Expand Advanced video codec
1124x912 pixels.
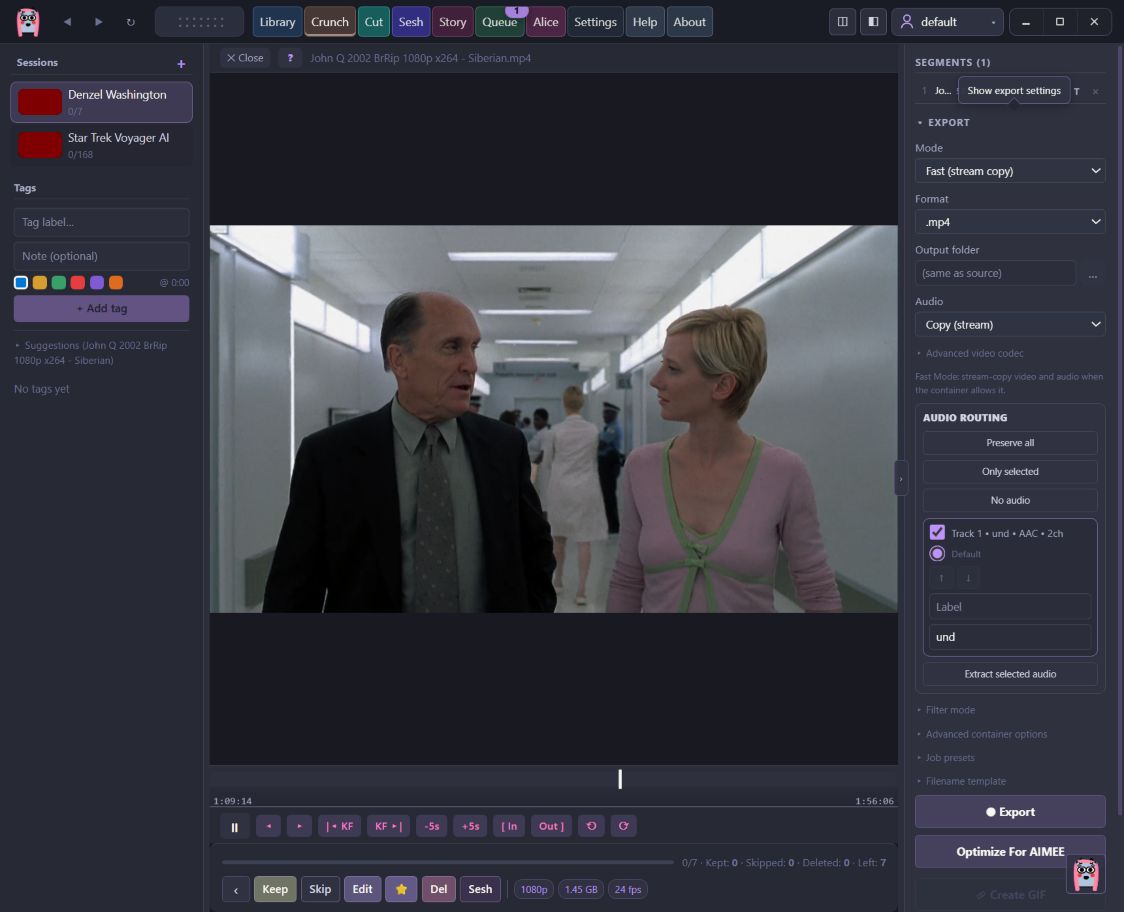969,353
